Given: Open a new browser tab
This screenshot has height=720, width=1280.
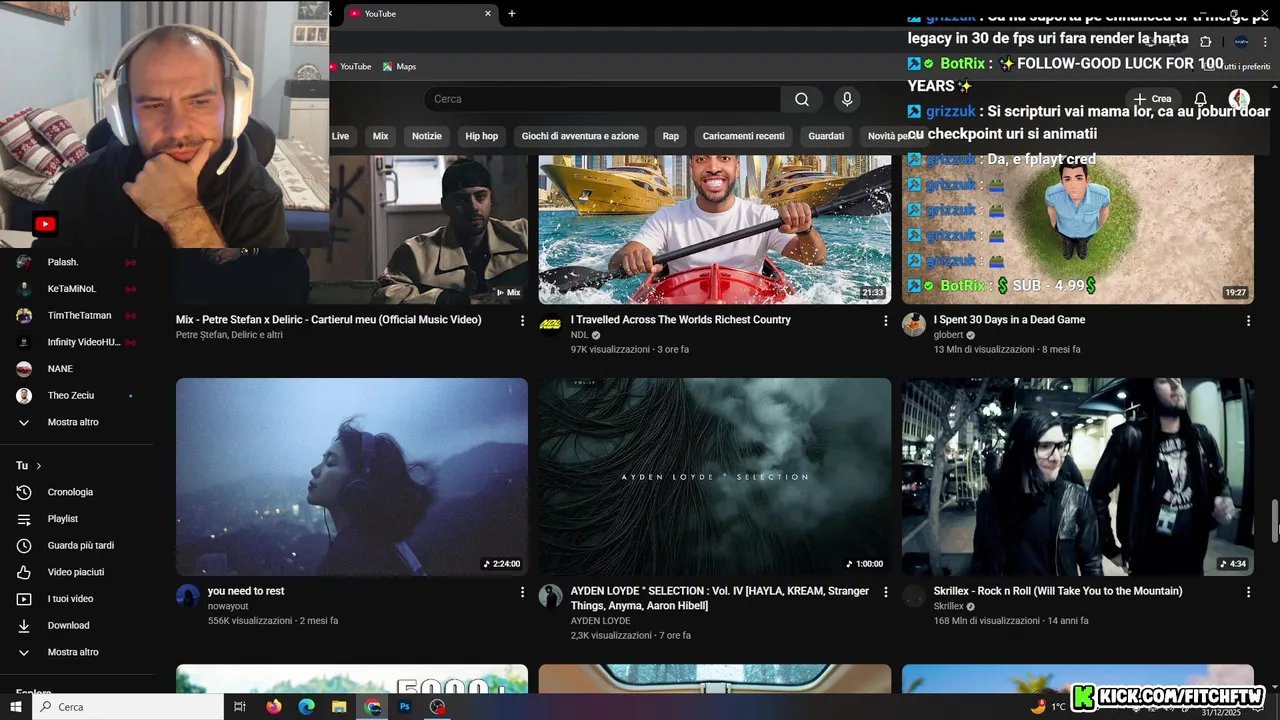Looking at the screenshot, I should pyautogui.click(x=512, y=14).
